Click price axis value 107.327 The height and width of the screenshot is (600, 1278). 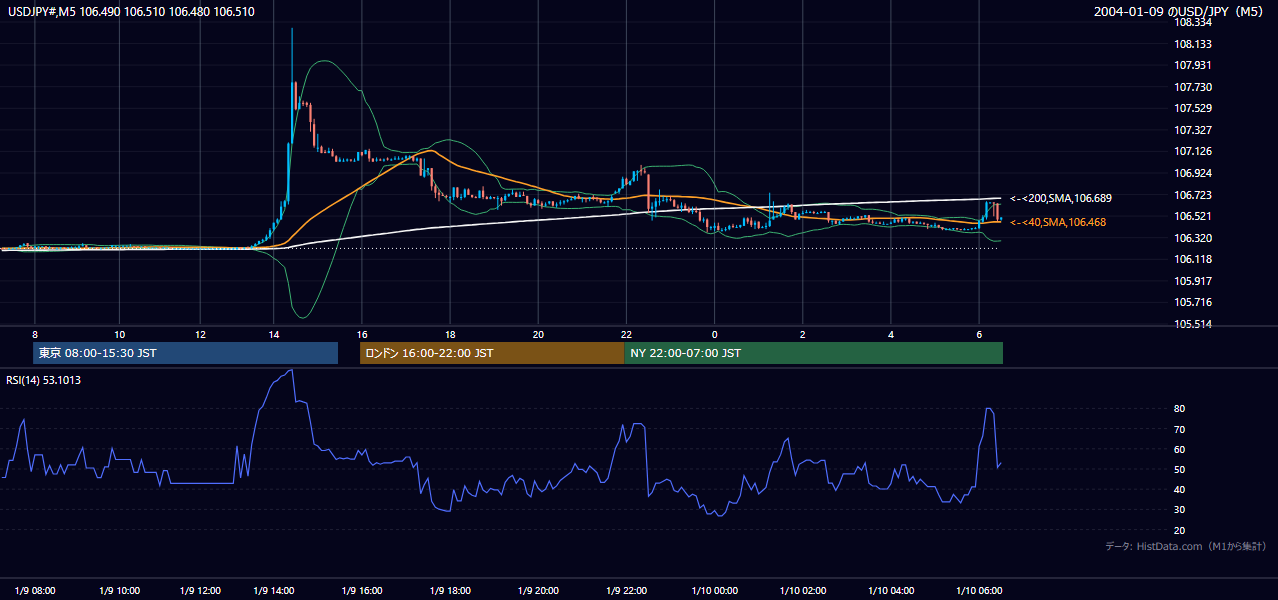[x=1192, y=130]
